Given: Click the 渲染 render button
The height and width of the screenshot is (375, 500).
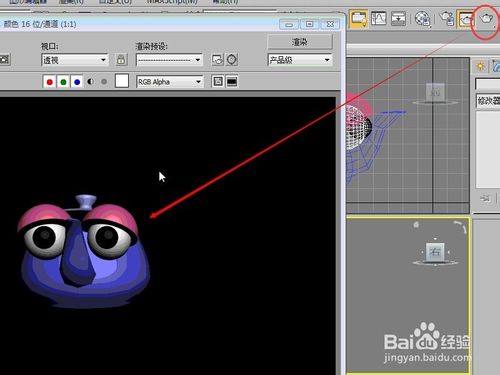Looking at the screenshot, I should pyautogui.click(x=300, y=42).
